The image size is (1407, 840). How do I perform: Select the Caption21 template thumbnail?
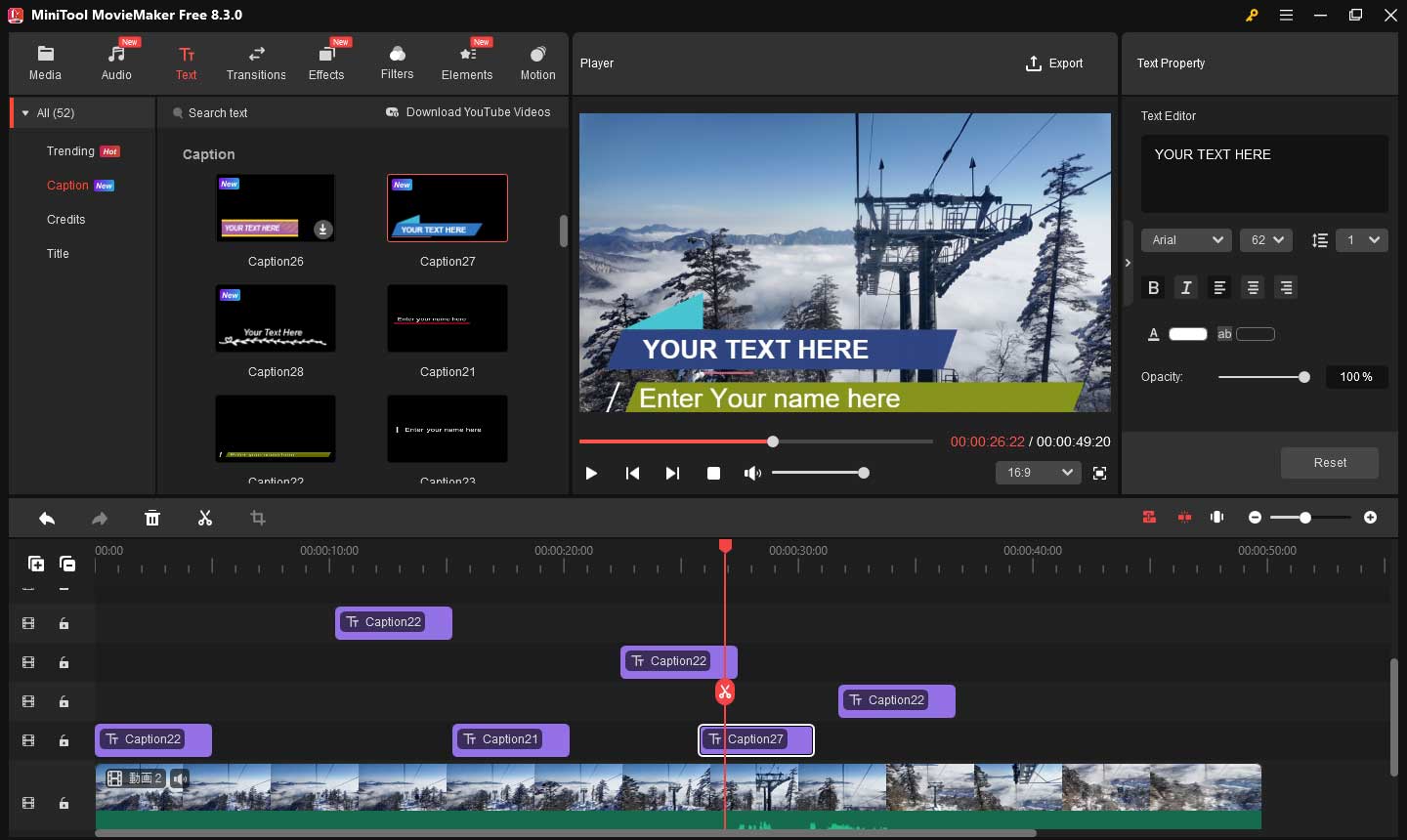click(x=448, y=318)
